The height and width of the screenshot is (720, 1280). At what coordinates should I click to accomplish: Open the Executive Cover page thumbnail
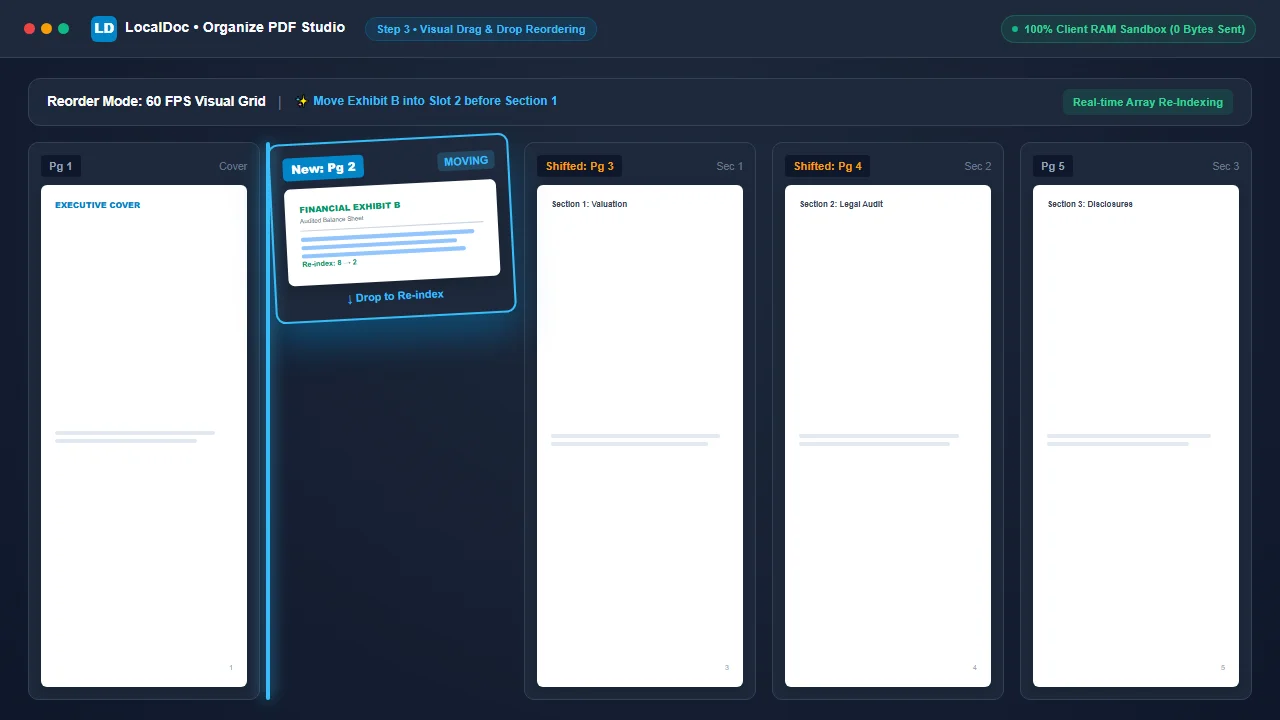click(144, 436)
